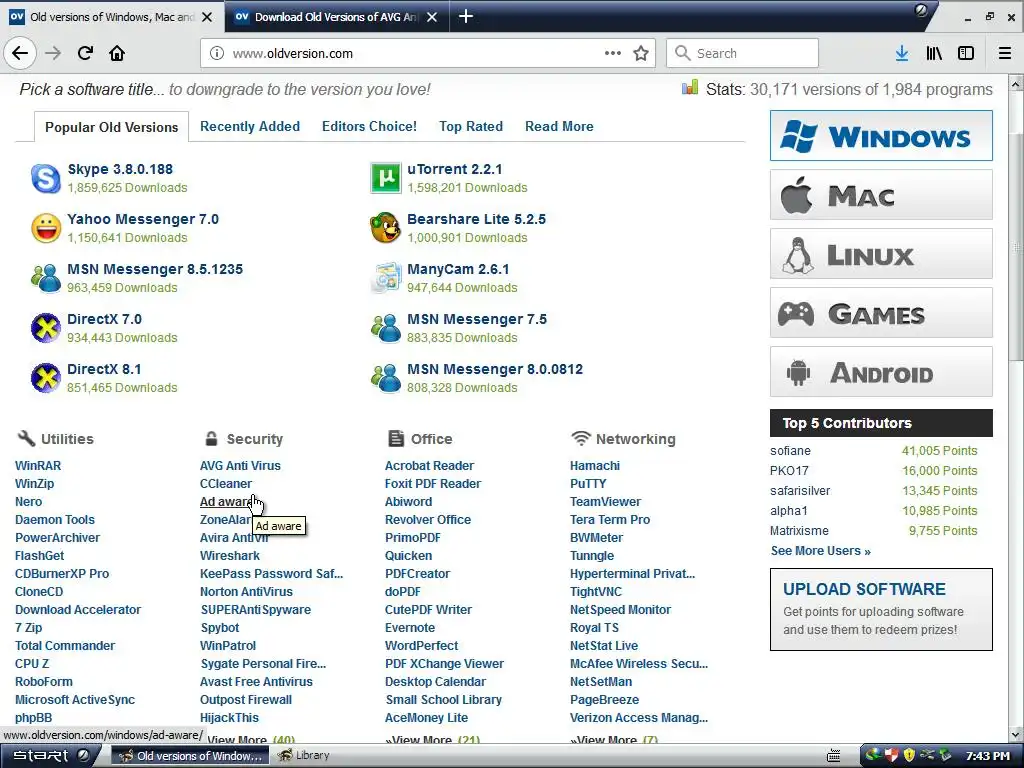Click the Bearshare bear icon
The width and height of the screenshot is (1024, 768).
pyautogui.click(x=385, y=228)
